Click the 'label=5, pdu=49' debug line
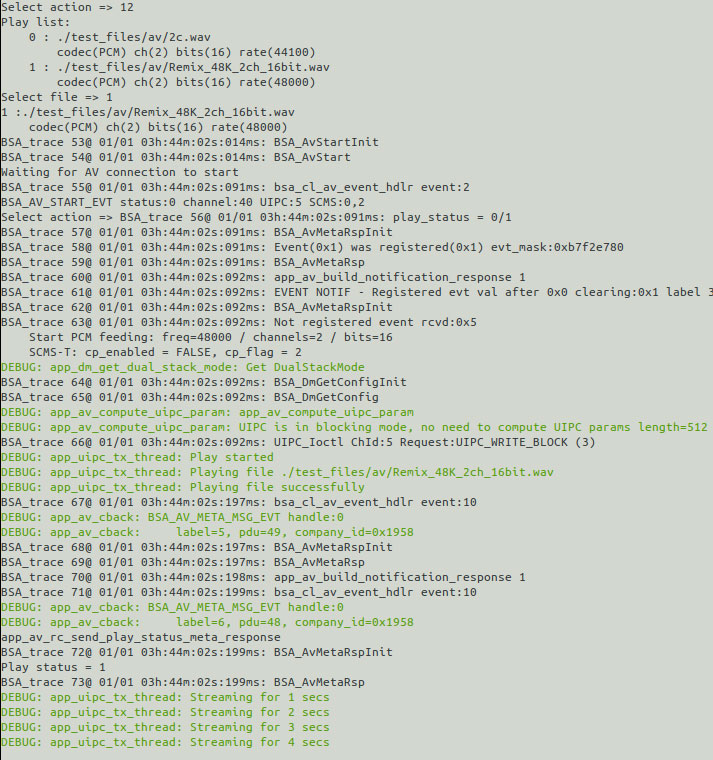Image resolution: width=713 pixels, height=760 pixels. (207, 533)
